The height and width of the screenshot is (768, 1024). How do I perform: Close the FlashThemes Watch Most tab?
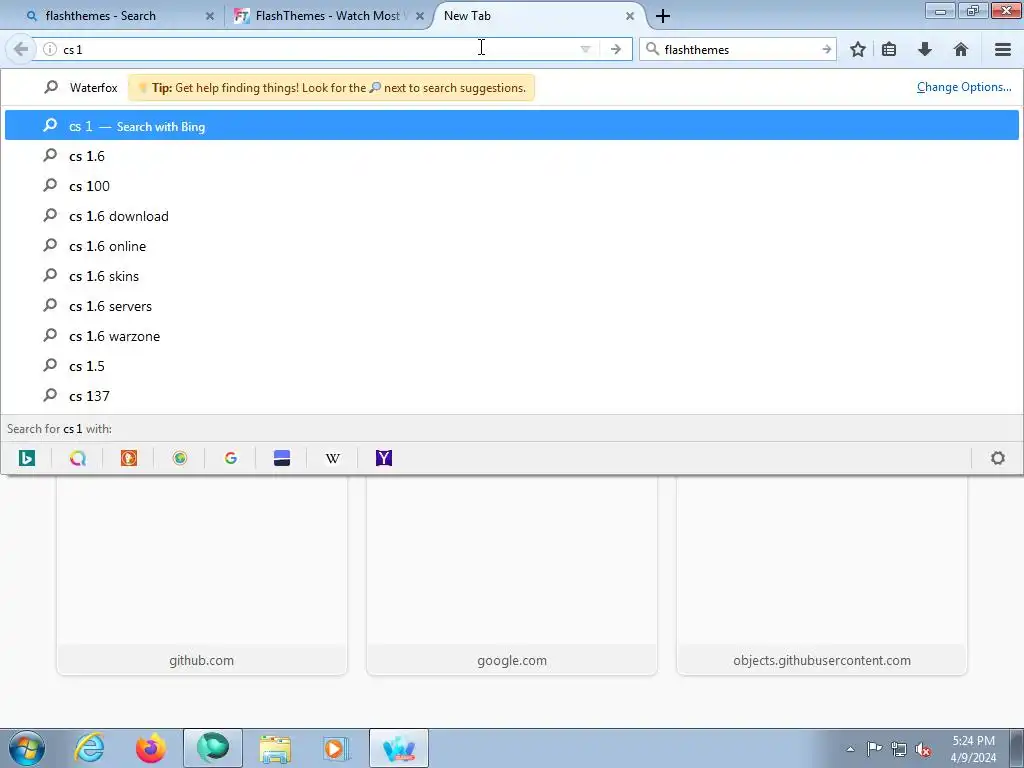(x=420, y=16)
